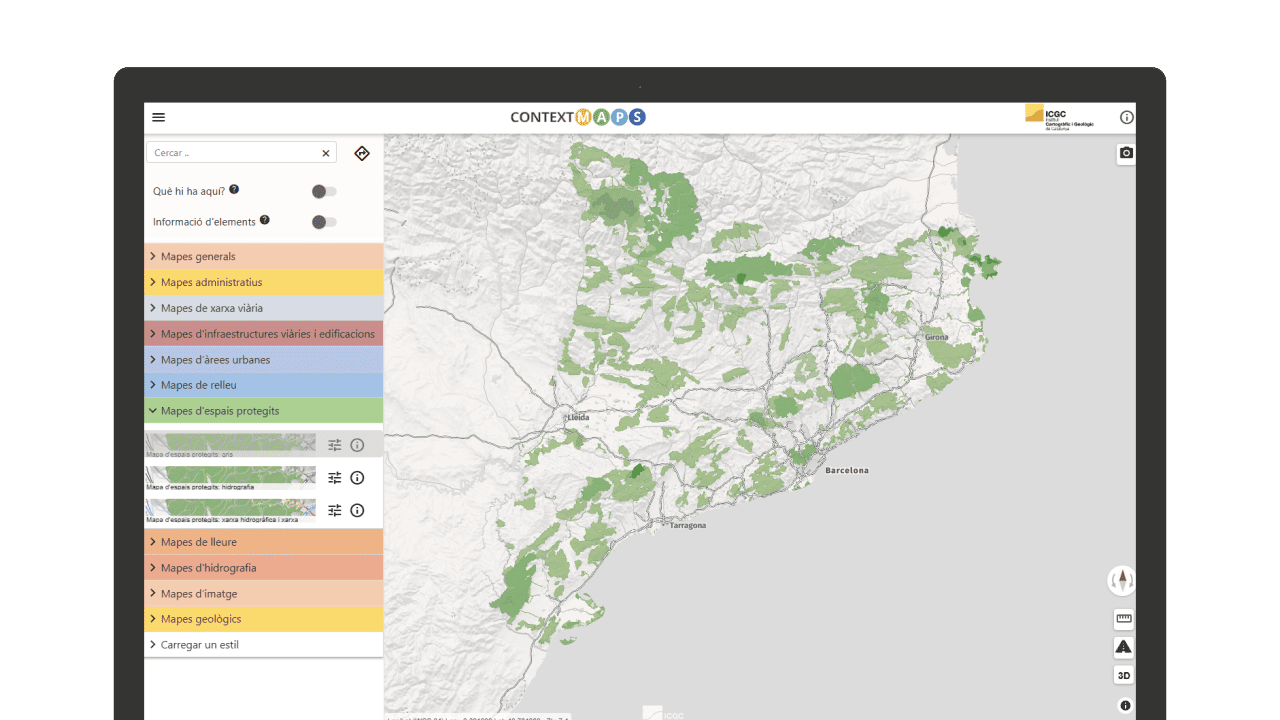Open the road/route tool on the map
1280x720 pixels.
click(1122, 646)
